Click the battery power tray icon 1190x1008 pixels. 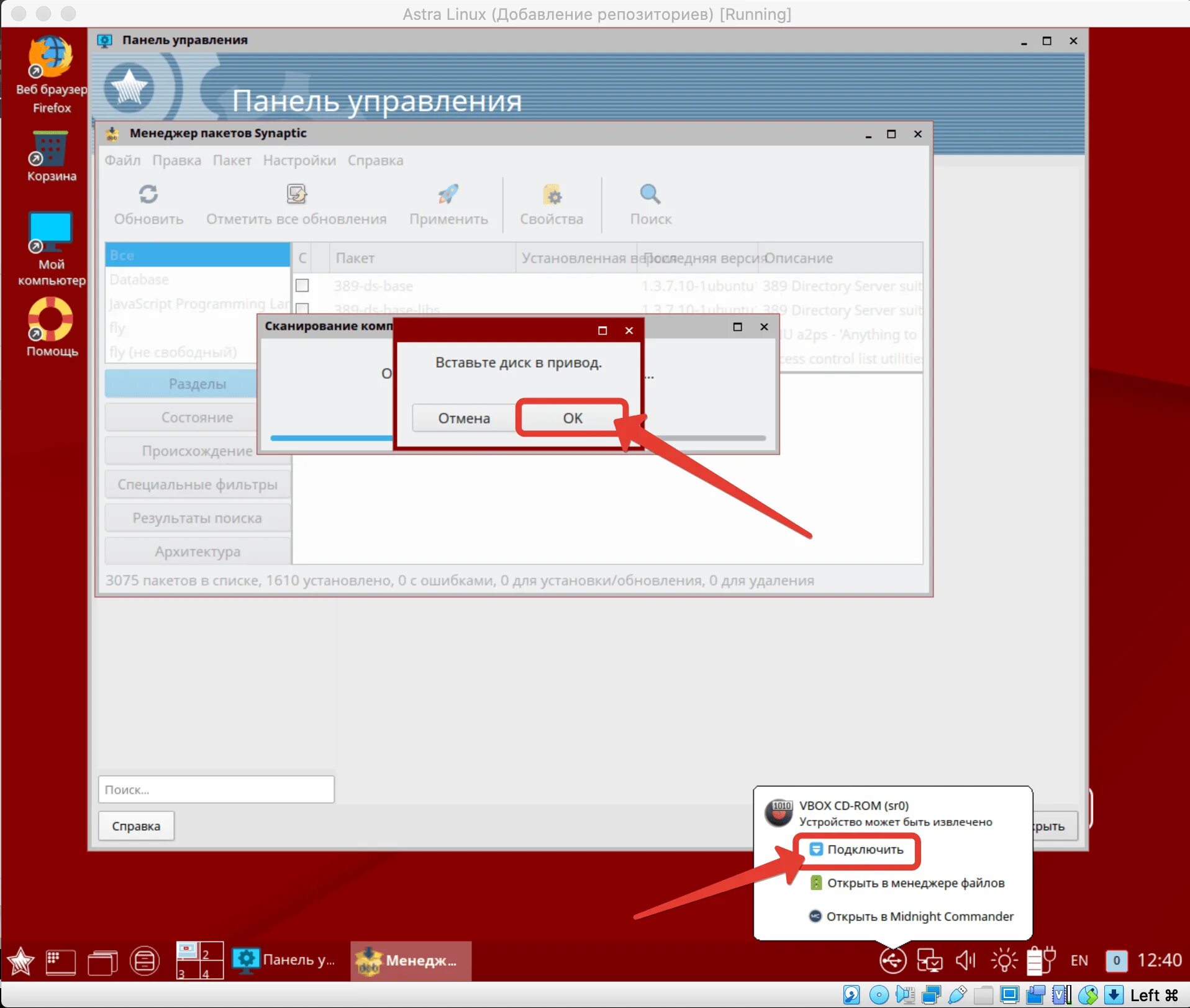click(x=1041, y=960)
